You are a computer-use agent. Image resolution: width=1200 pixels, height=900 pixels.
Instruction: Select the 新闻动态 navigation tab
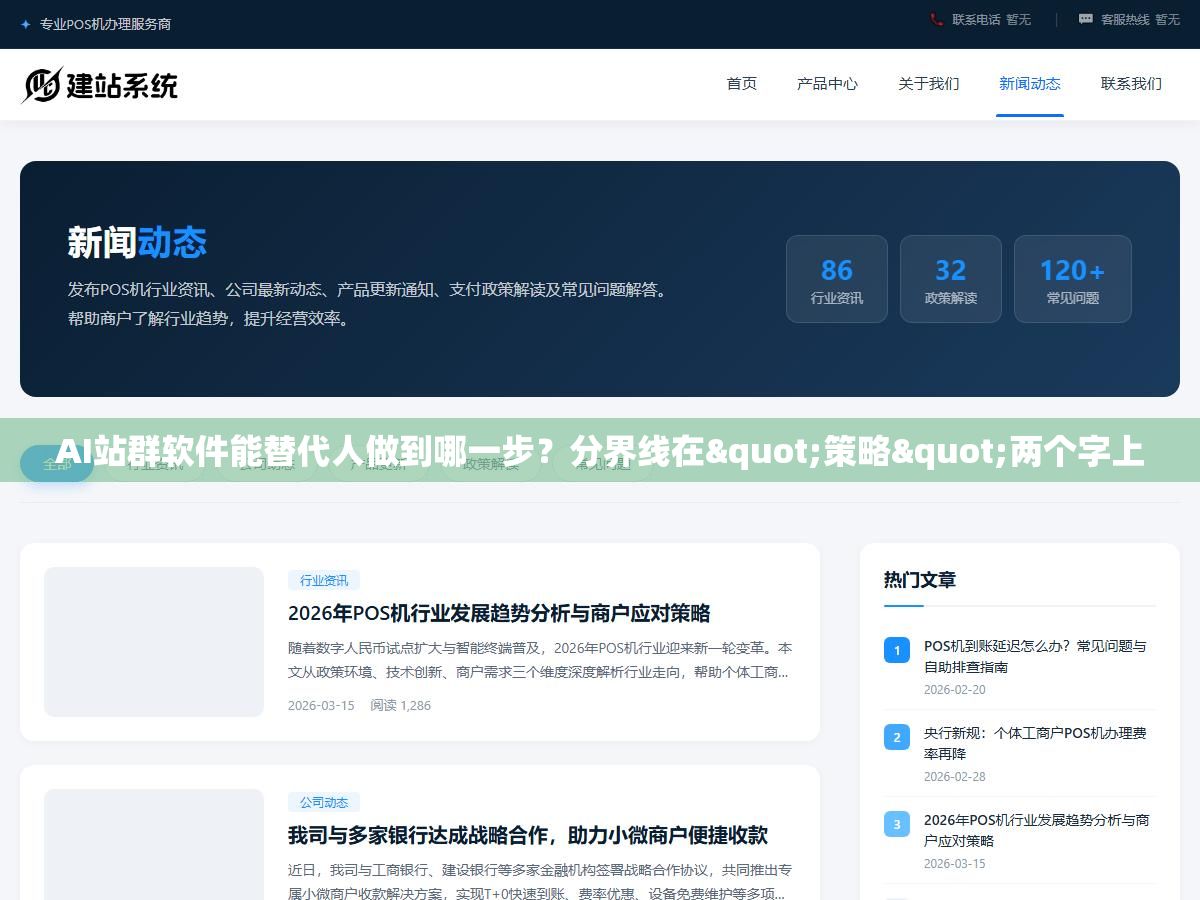pos(1030,84)
